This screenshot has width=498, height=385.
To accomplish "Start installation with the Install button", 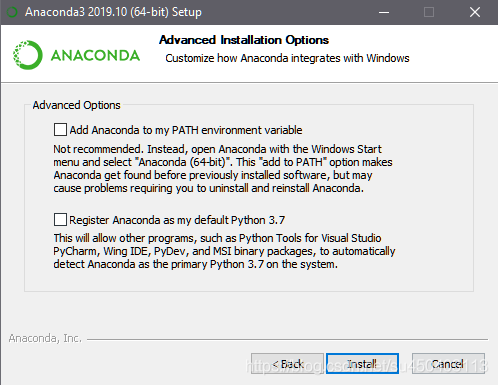I will pos(362,364).
